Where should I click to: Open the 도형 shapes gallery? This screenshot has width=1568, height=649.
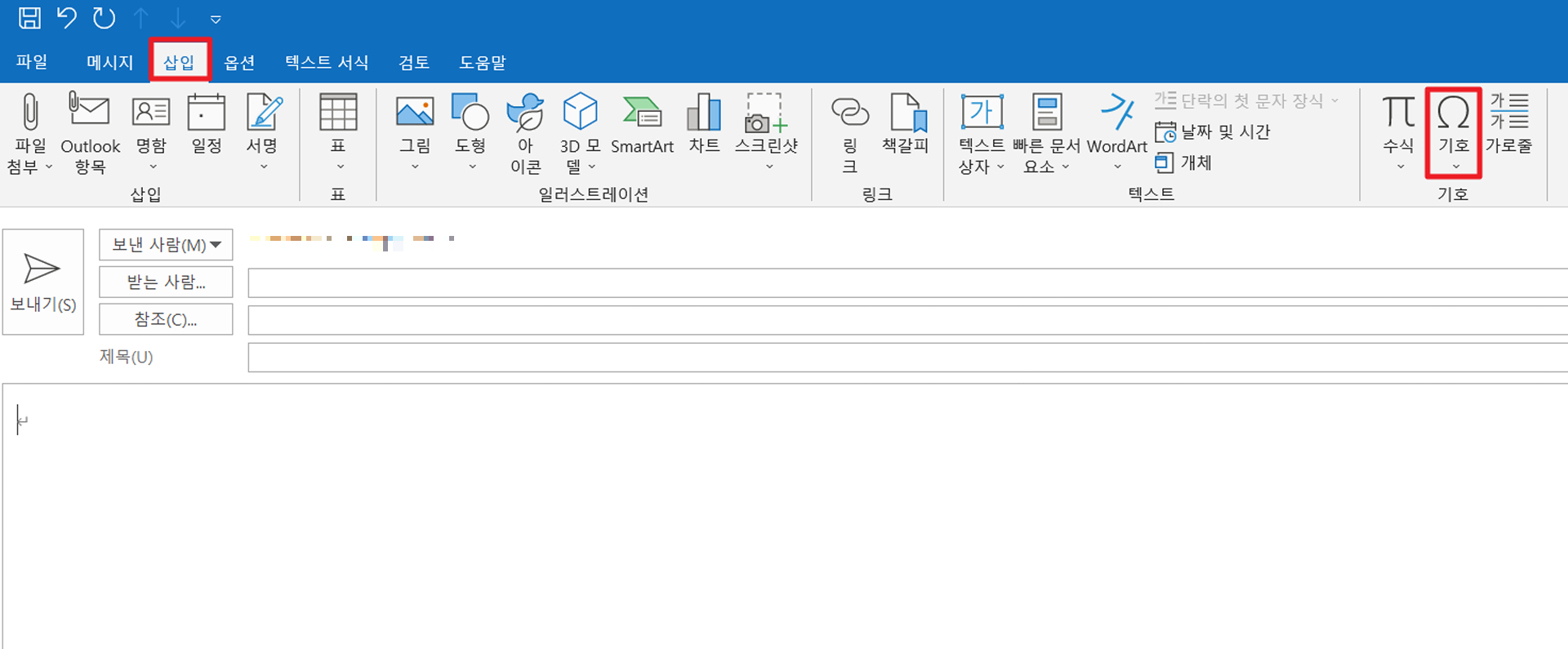pyautogui.click(x=470, y=131)
